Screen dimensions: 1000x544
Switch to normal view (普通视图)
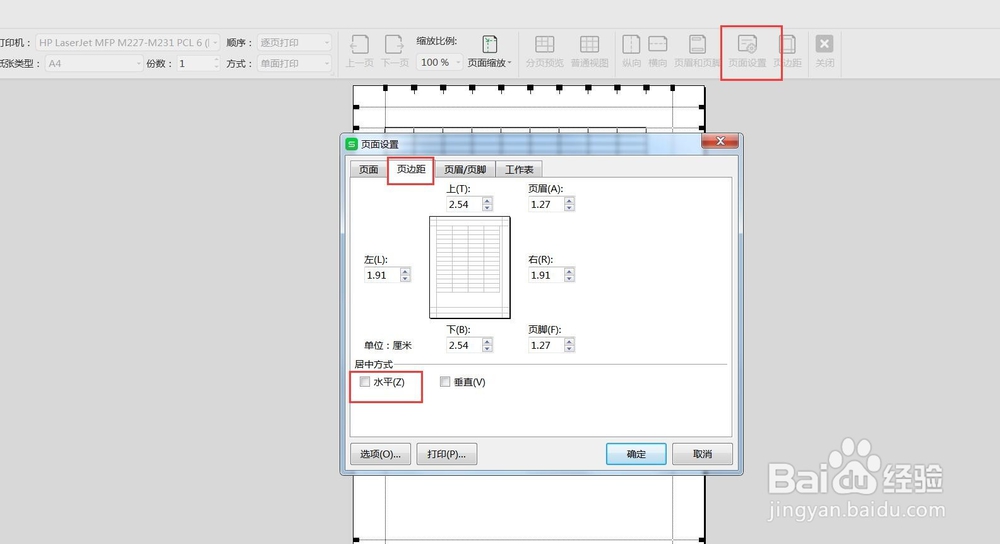pos(589,51)
